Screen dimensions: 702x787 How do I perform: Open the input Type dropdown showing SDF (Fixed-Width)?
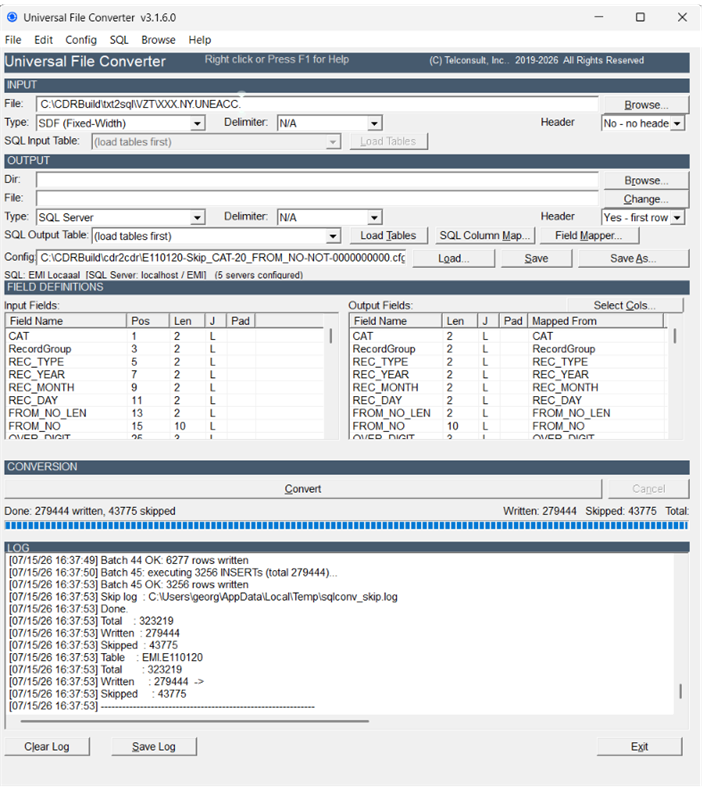point(120,123)
